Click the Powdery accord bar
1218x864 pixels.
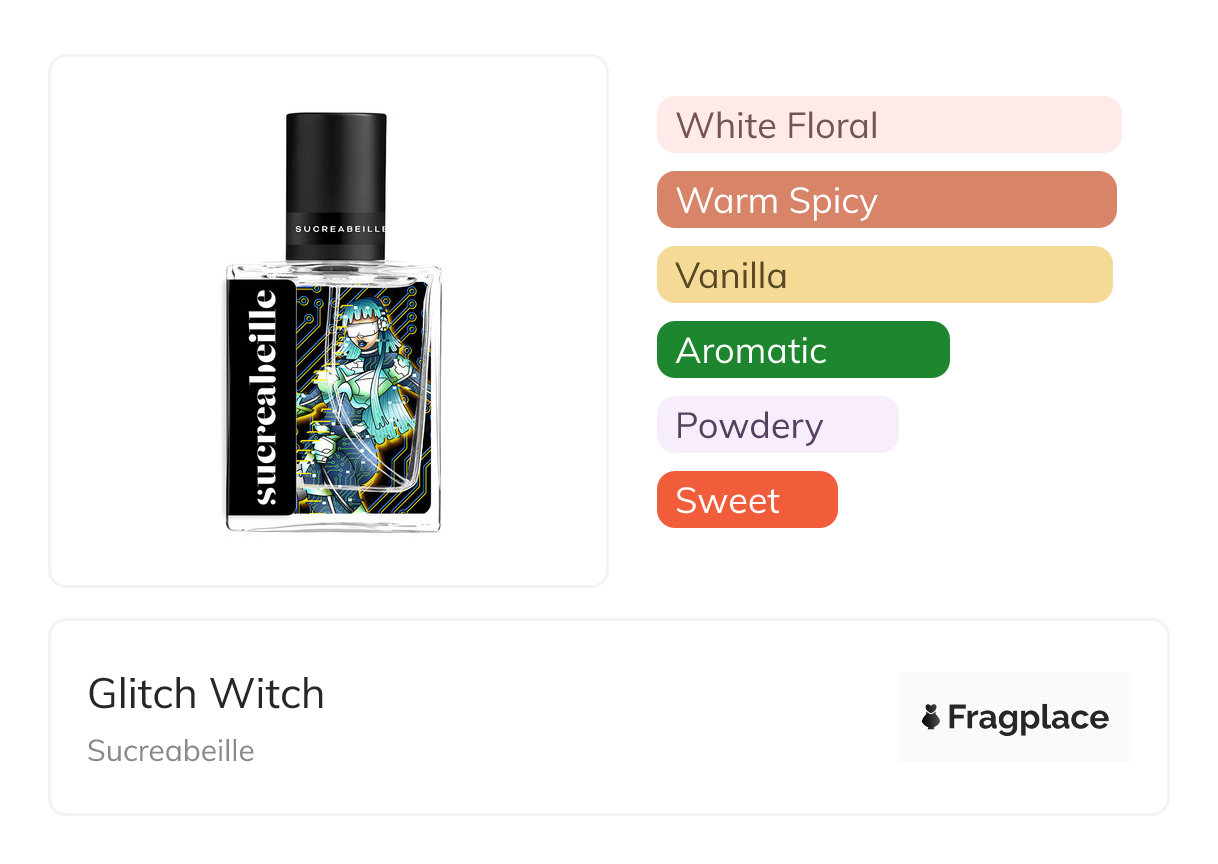(778, 425)
